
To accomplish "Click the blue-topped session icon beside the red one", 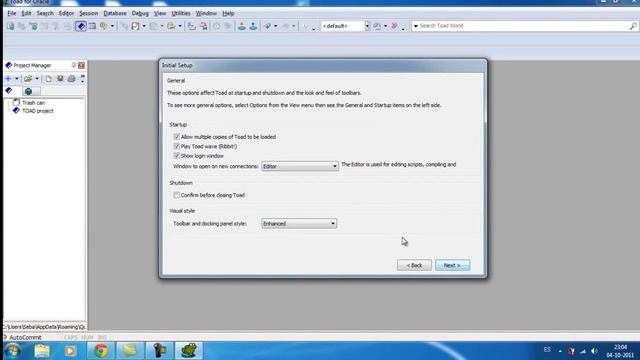I will tap(253, 26).
